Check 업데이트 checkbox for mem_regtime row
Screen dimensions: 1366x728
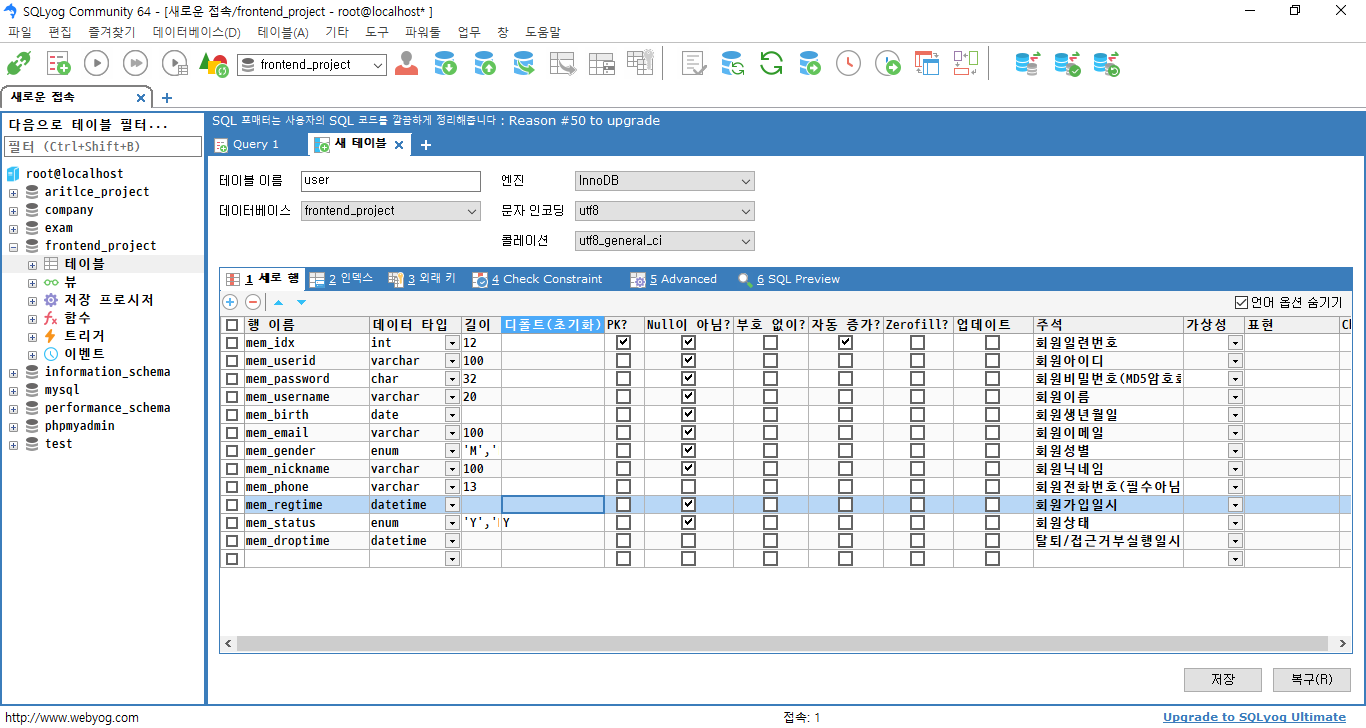click(x=992, y=504)
